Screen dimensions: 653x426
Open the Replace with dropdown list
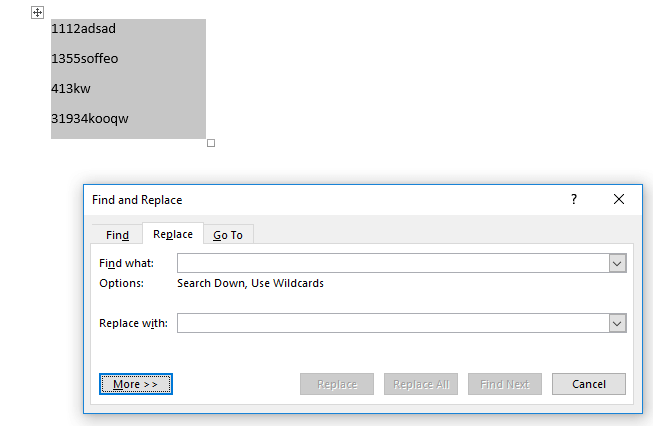[x=617, y=323]
